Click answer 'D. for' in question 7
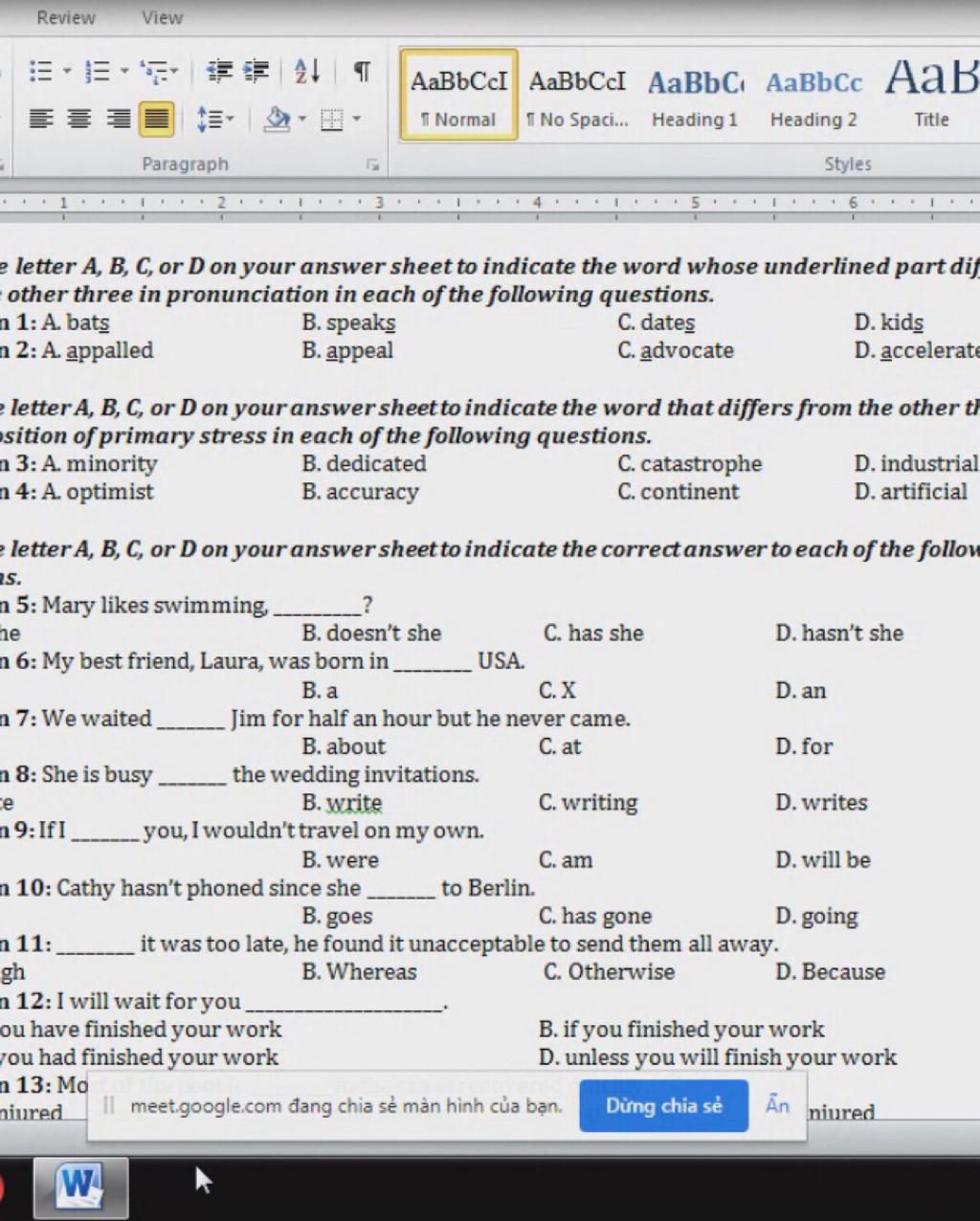 point(804,746)
